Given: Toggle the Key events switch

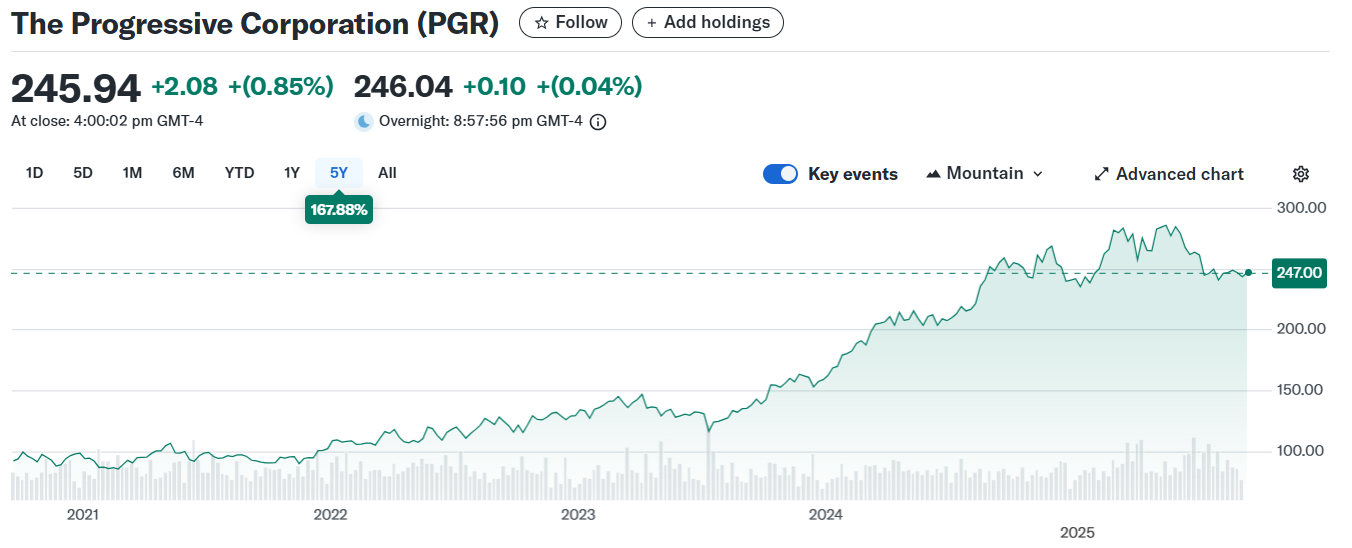Looking at the screenshot, I should 780,174.
